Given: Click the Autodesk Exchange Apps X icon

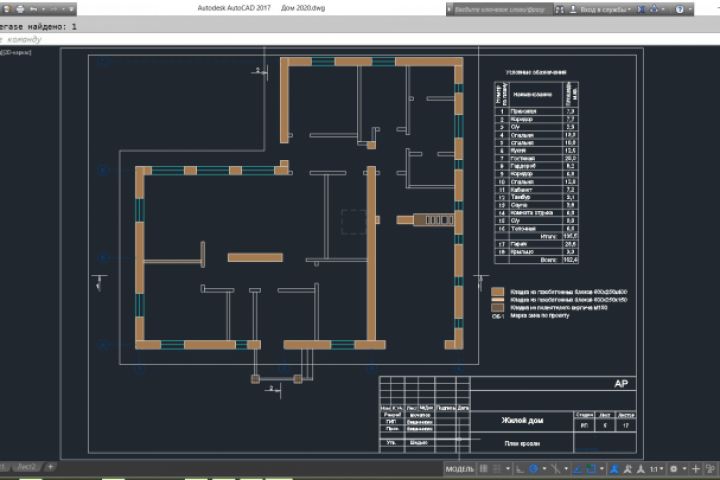Looking at the screenshot, I should click(641, 9).
